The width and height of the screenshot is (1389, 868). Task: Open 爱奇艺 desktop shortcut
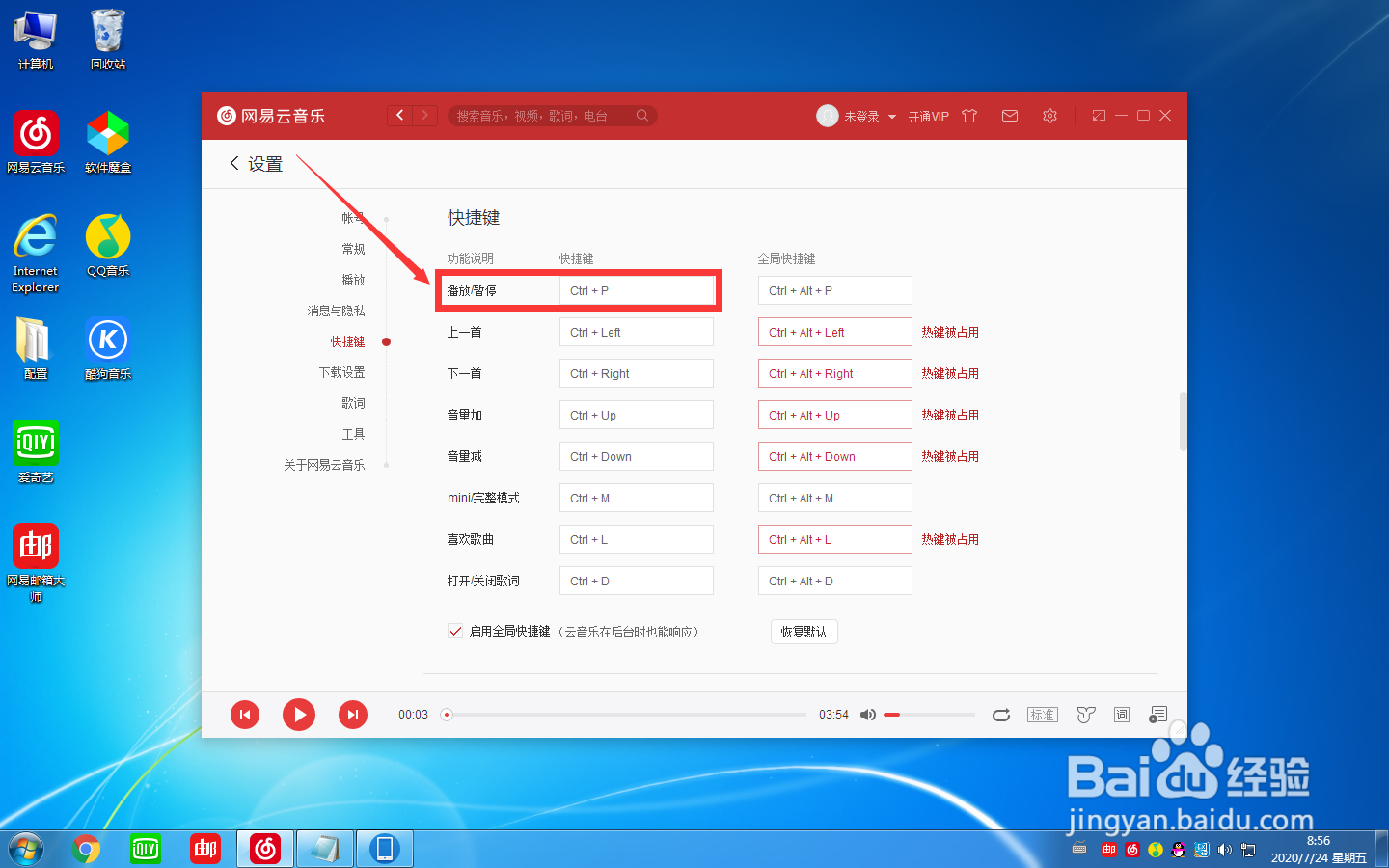(x=36, y=452)
